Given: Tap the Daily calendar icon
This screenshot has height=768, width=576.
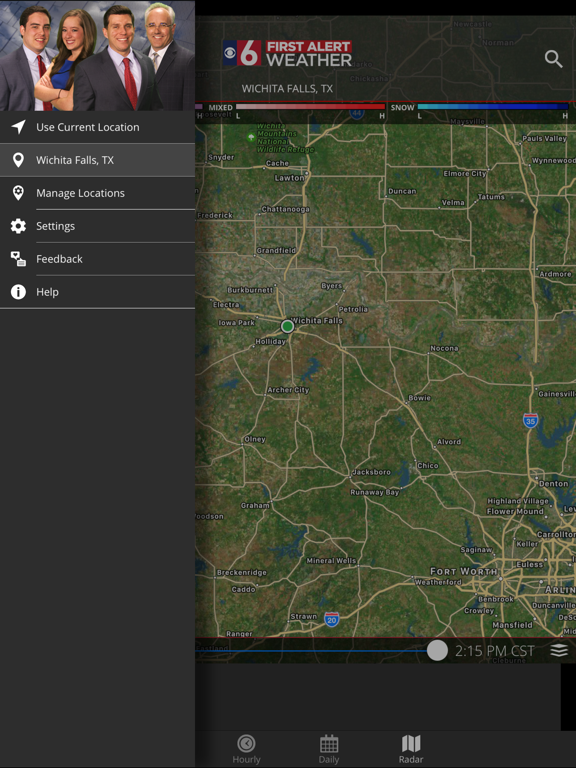Looking at the screenshot, I should coord(329,743).
